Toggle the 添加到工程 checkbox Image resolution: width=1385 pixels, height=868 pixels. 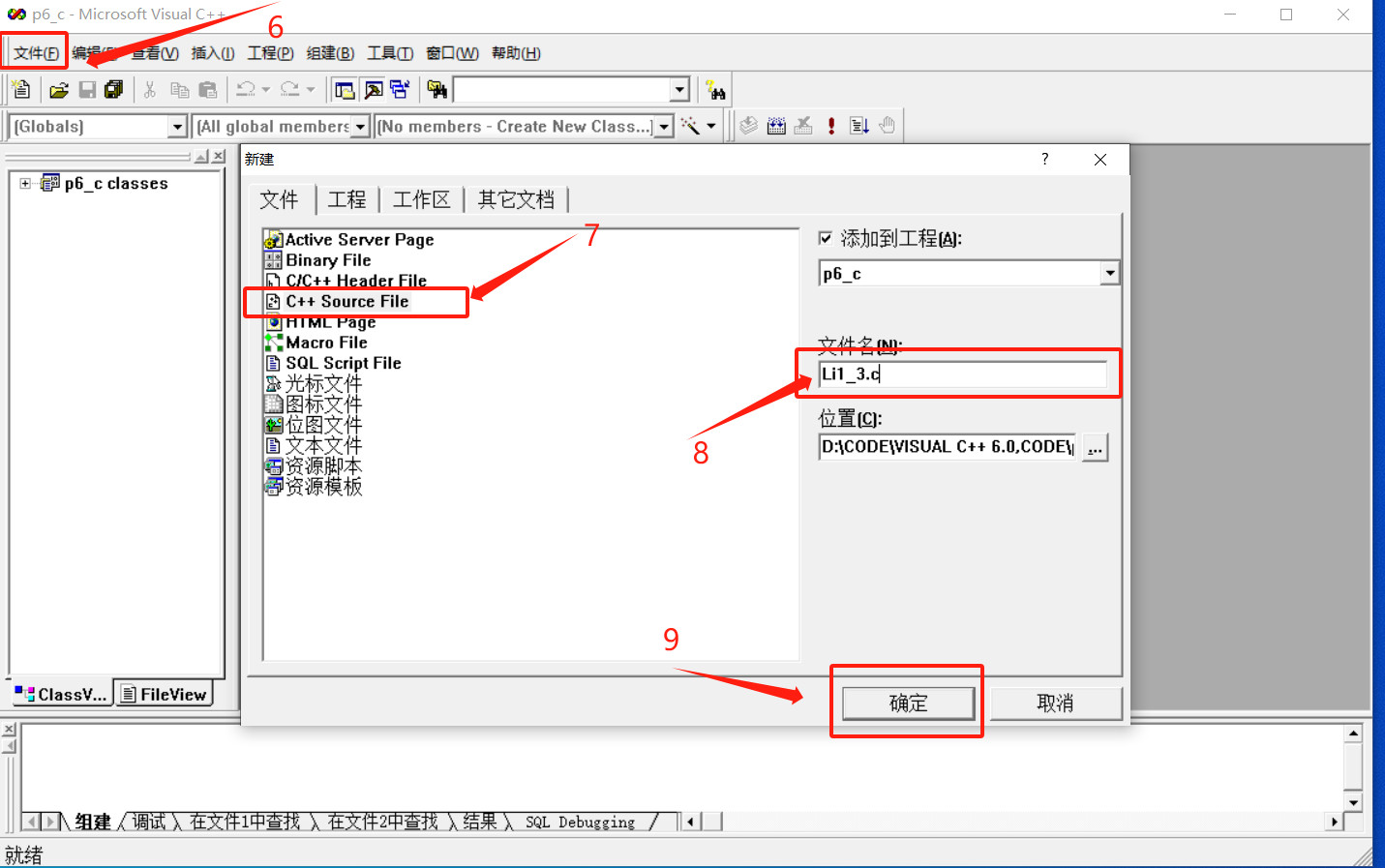click(826, 238)
